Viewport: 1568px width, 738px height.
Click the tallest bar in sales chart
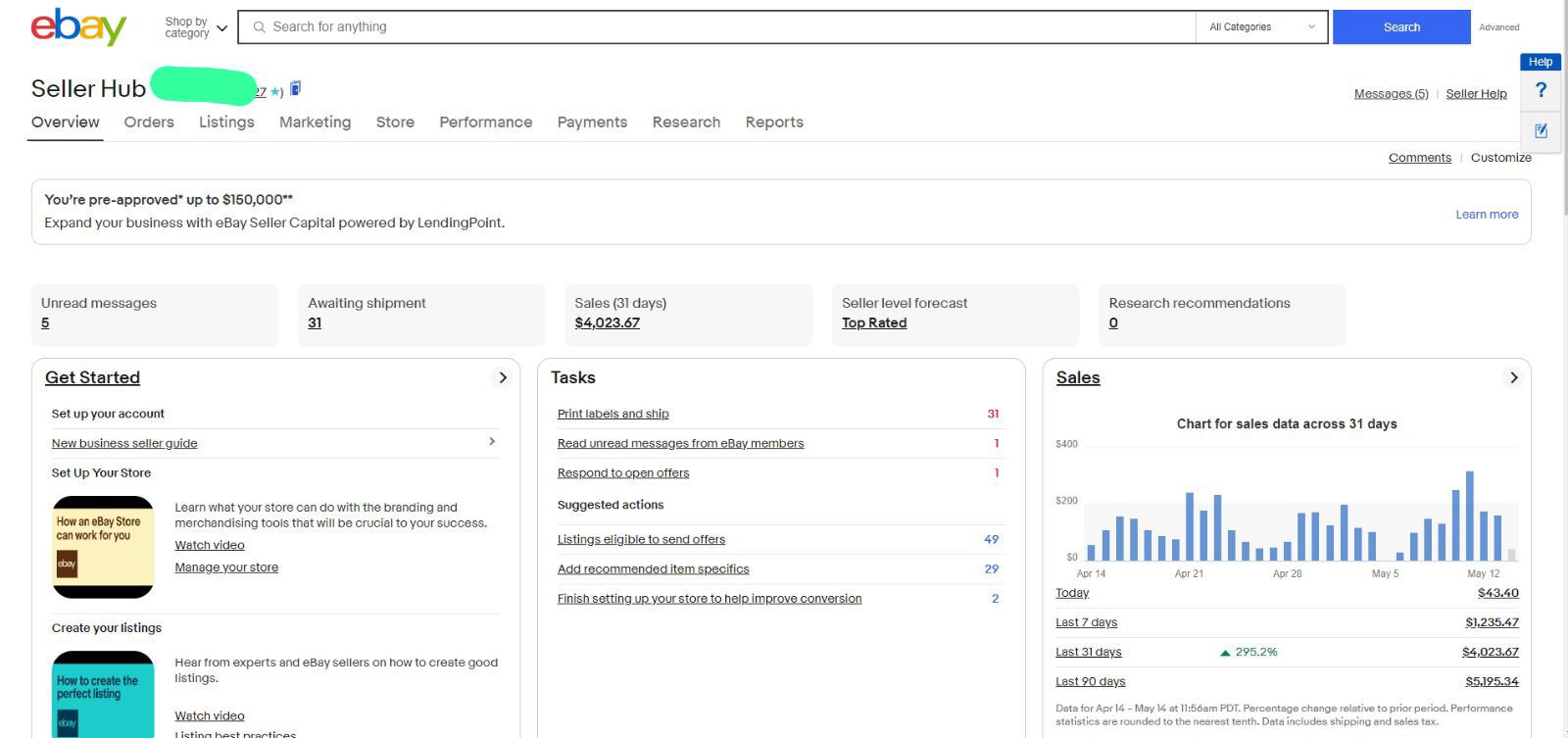pos(1470,516)
